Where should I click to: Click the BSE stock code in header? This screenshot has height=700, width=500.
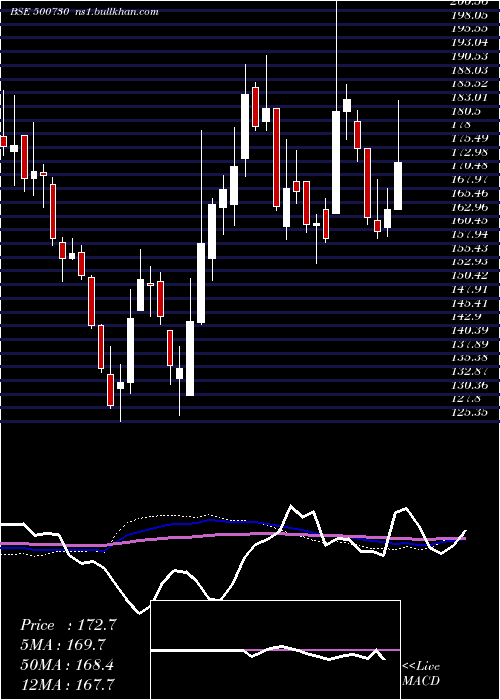click(x=40, y=12)
